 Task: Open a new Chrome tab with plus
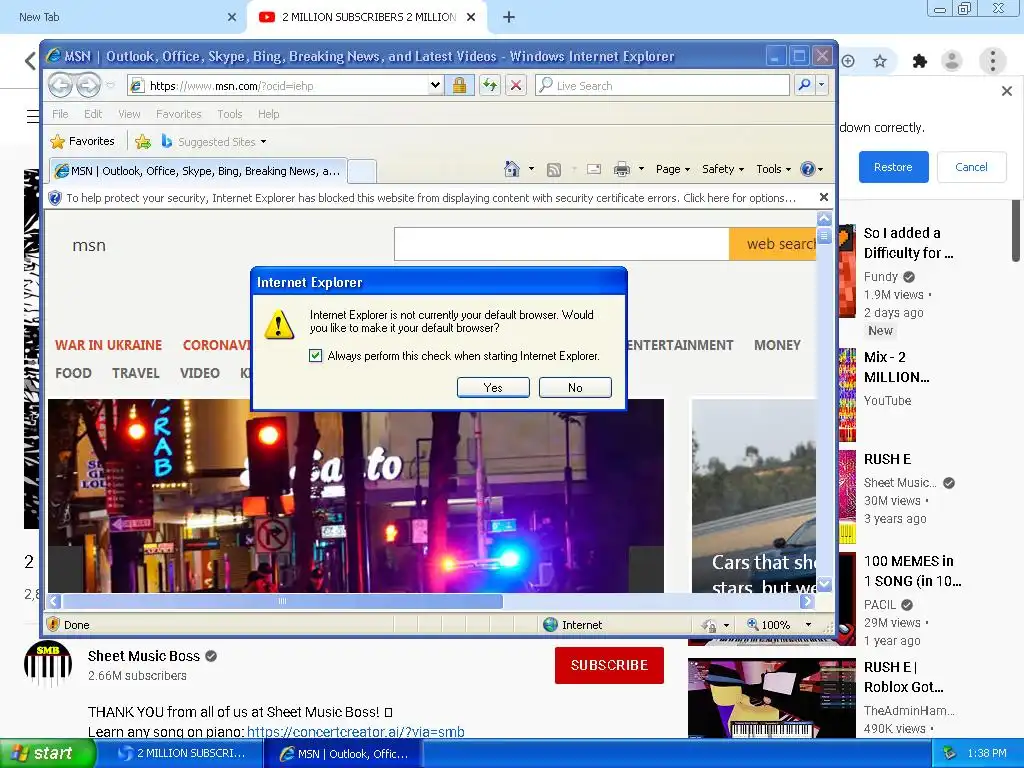[x=509, y=18]
